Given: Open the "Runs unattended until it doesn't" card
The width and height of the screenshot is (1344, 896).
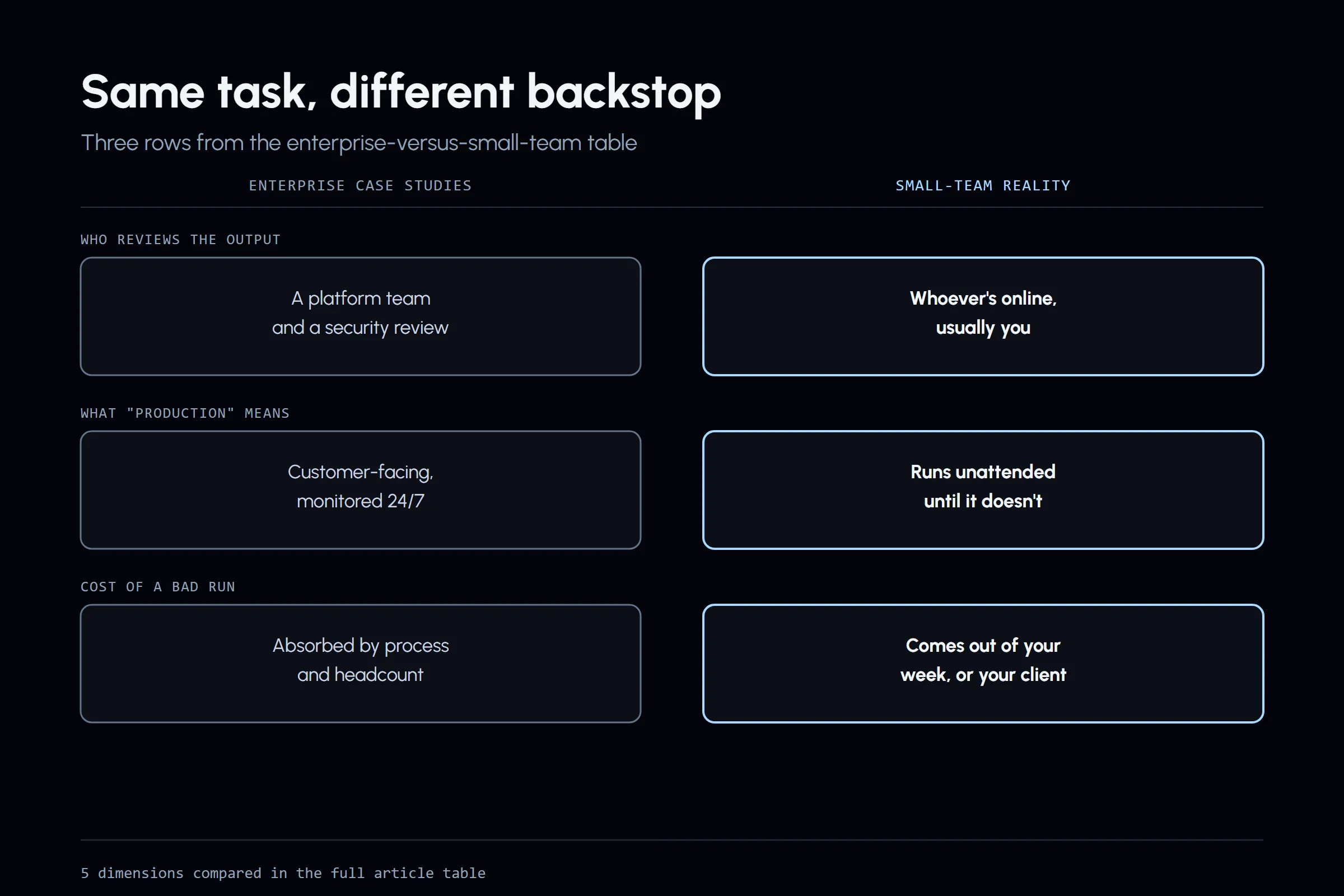Looking at the screenshot, I should click(983, 489).
